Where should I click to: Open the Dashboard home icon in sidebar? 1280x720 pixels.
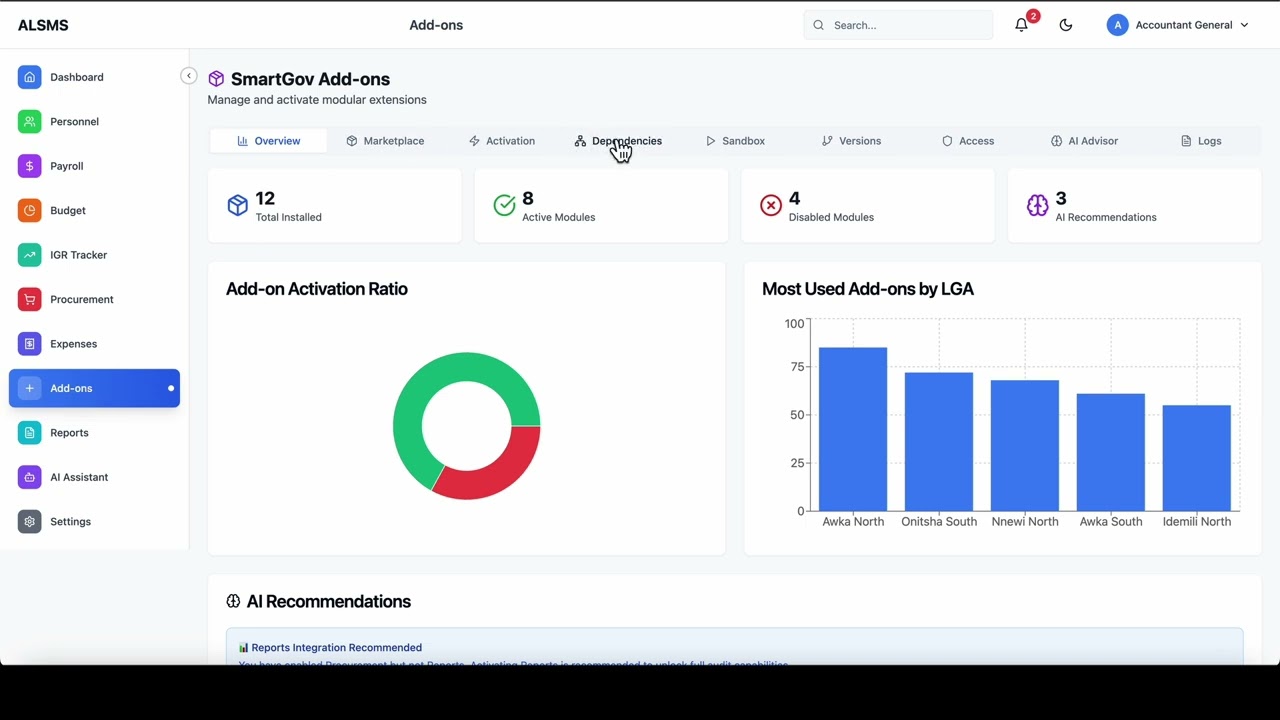coord(29,77)
